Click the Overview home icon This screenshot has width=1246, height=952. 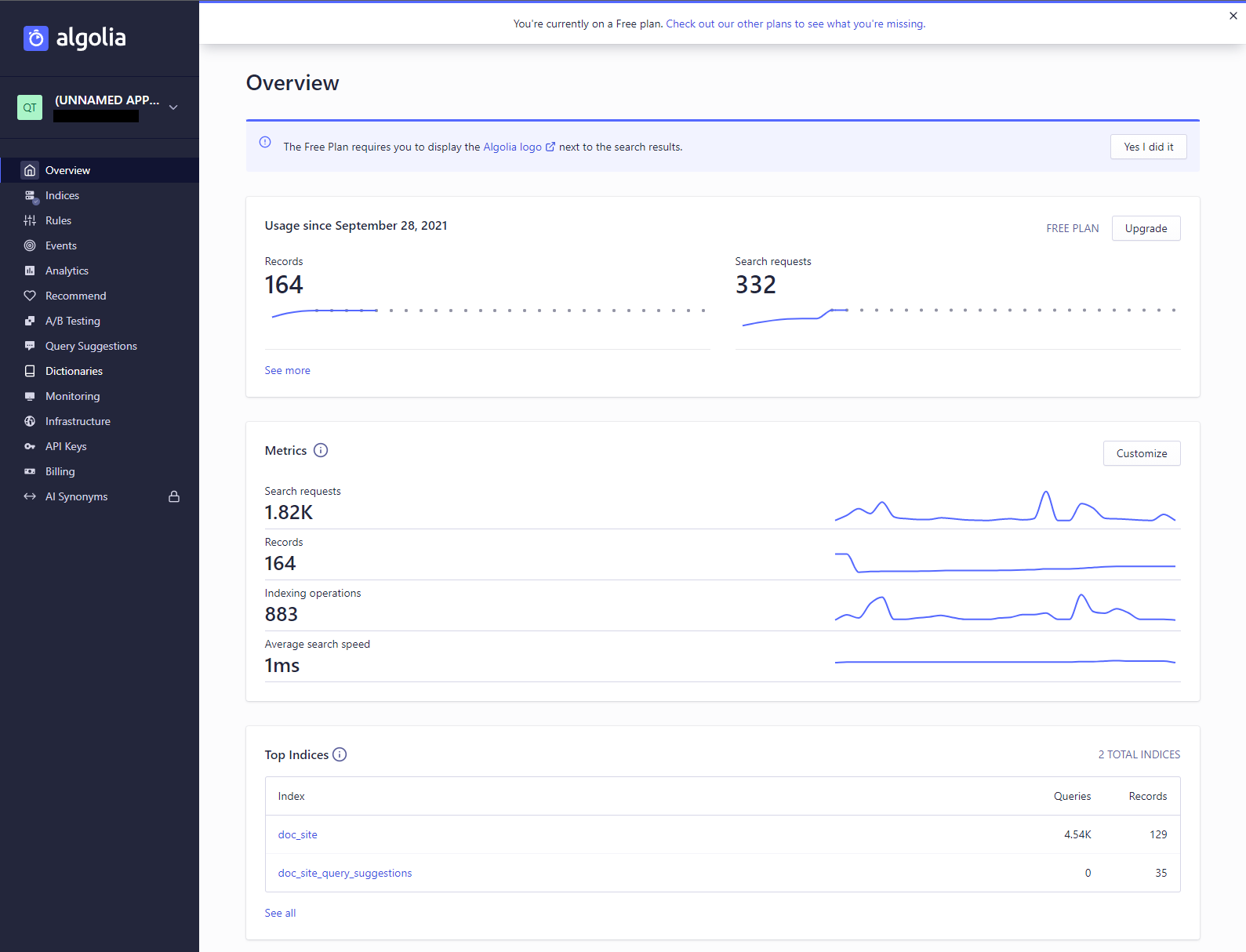pos(30,170)
